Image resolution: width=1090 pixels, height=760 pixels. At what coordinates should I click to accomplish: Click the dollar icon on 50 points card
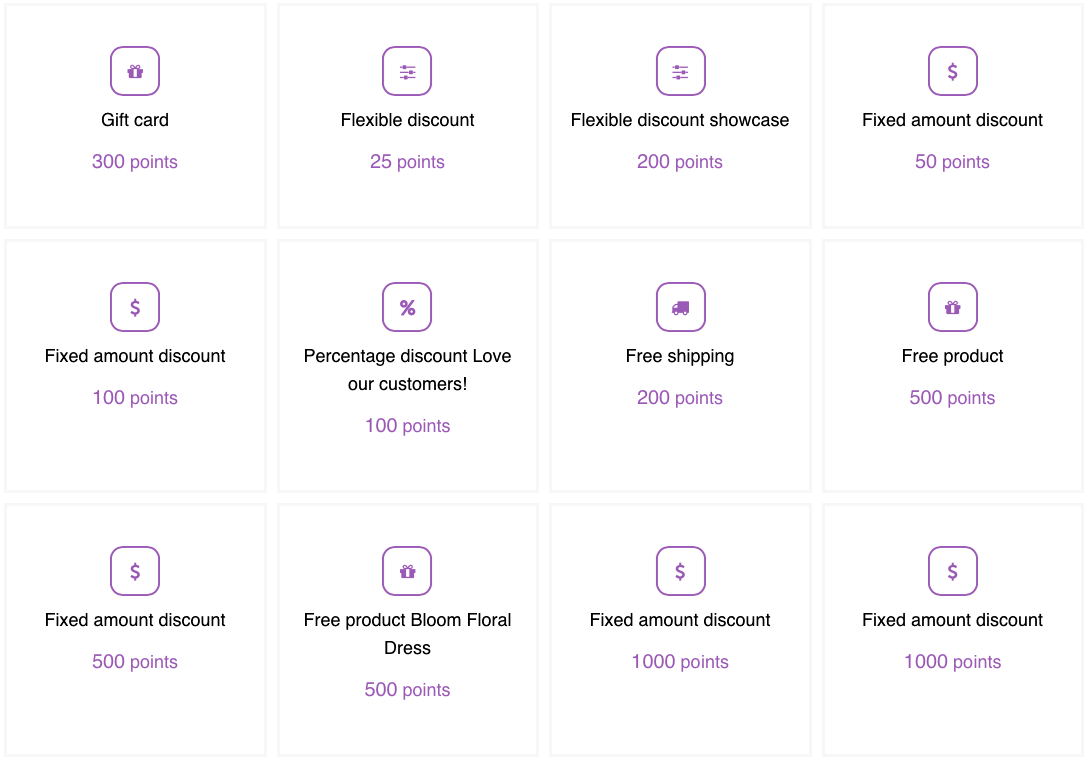(x=952, y=71)
